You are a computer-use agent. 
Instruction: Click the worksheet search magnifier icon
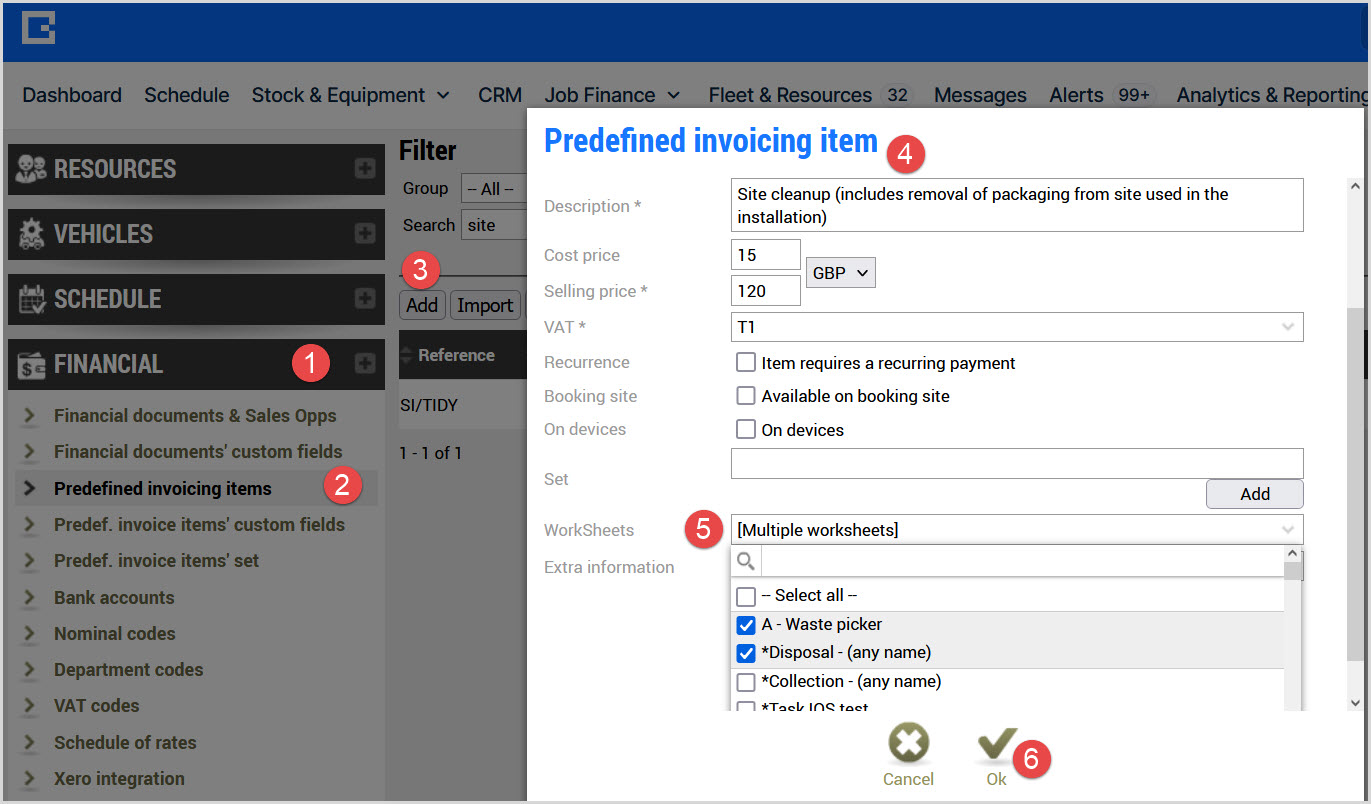coord(746,560)
